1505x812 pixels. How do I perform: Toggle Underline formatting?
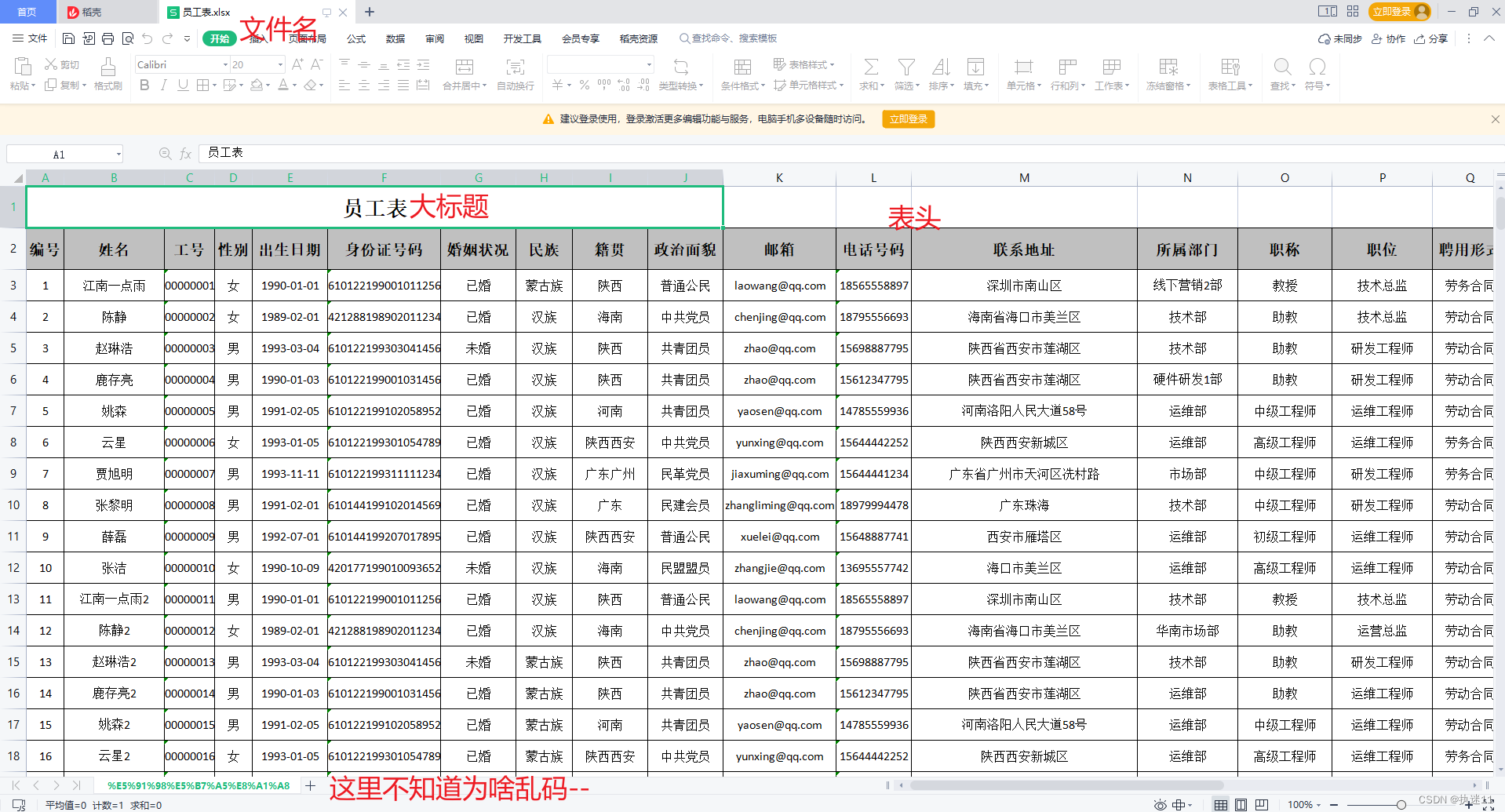tap(183, 85)
